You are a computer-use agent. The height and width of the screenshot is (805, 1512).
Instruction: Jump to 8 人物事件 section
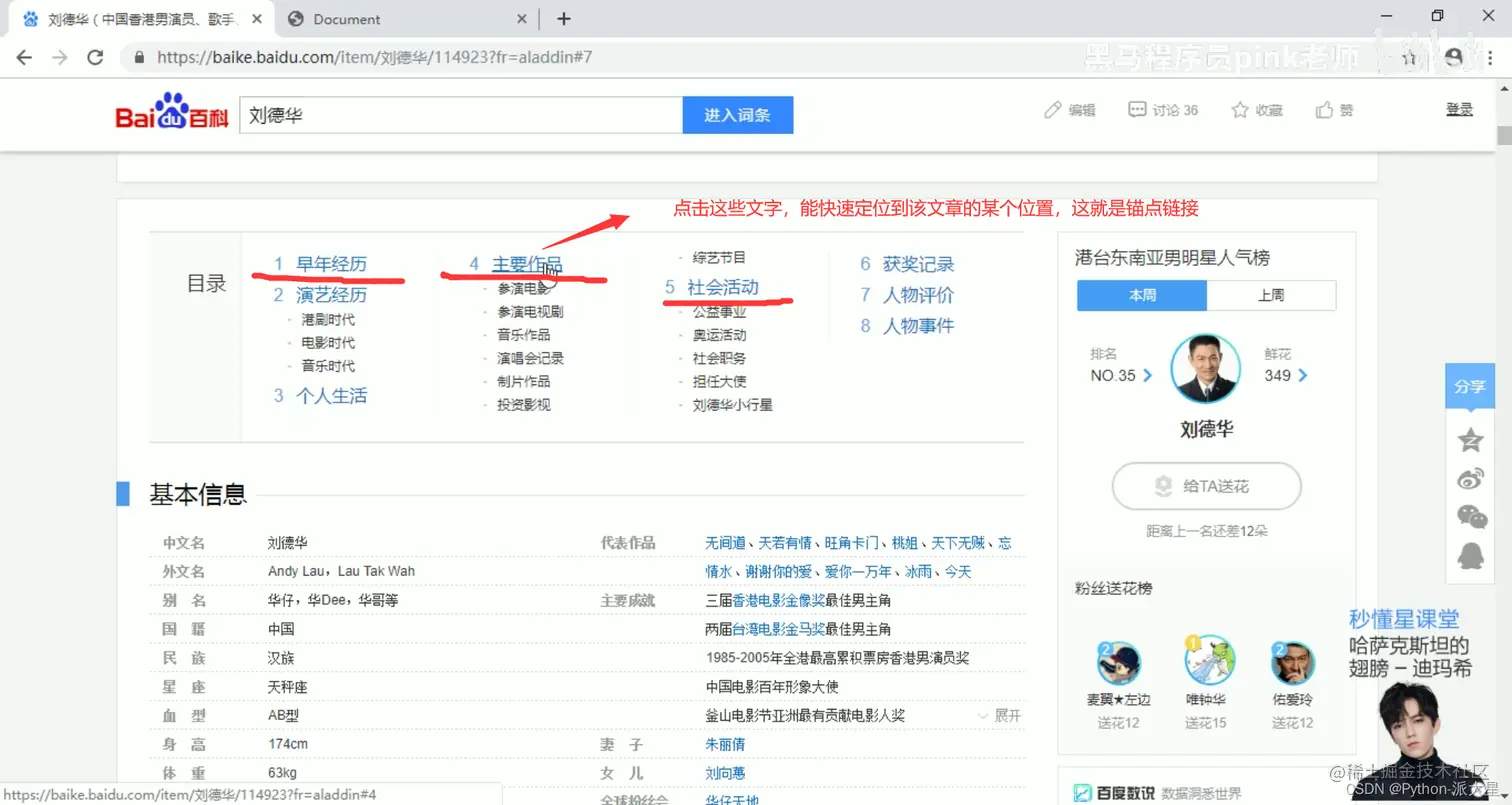click(x=907, y=326)
